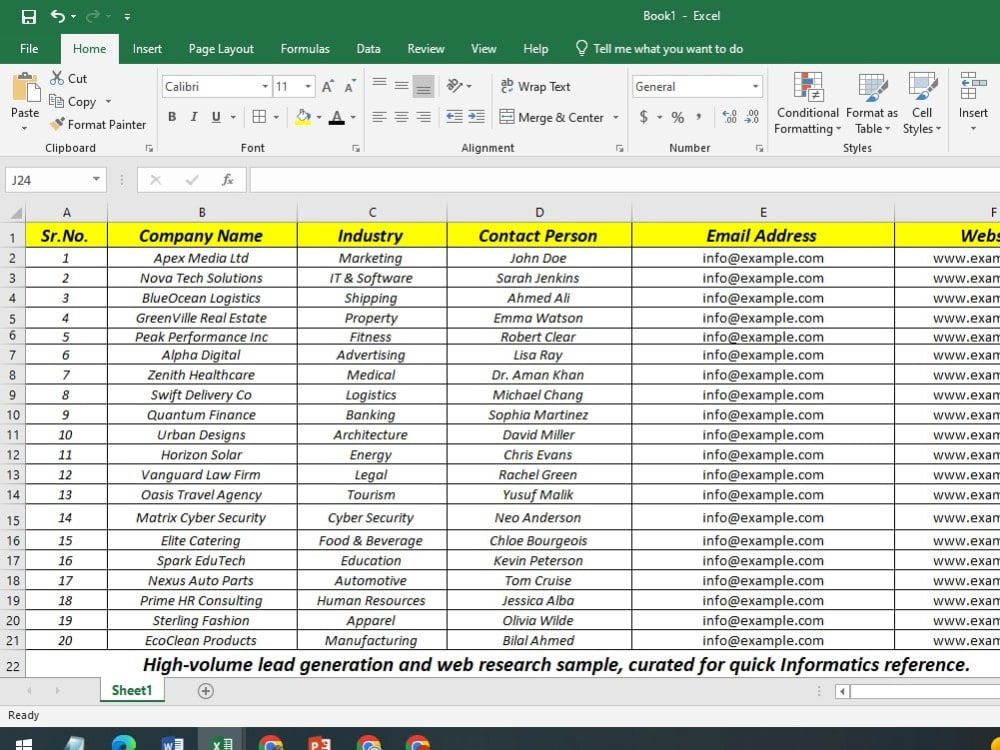Increase font size with large A icon
The image size is (1000, 750).
(x=328, y=87)
